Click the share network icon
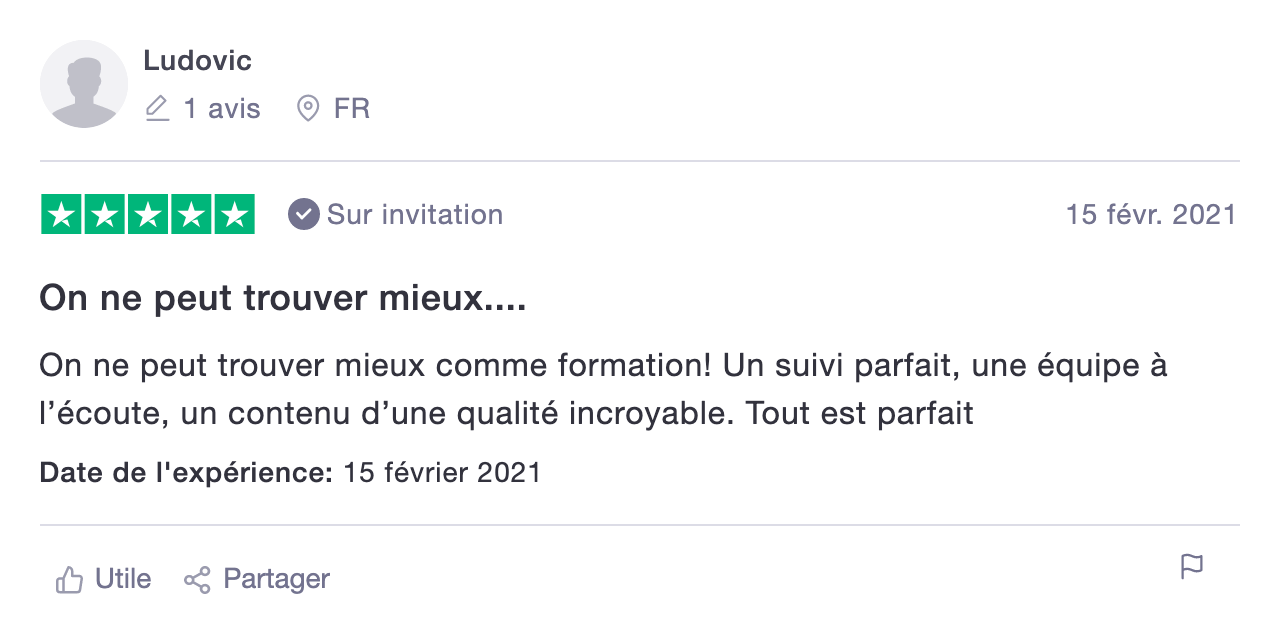This screenshot has width=1282, height=638. point(197,579)
